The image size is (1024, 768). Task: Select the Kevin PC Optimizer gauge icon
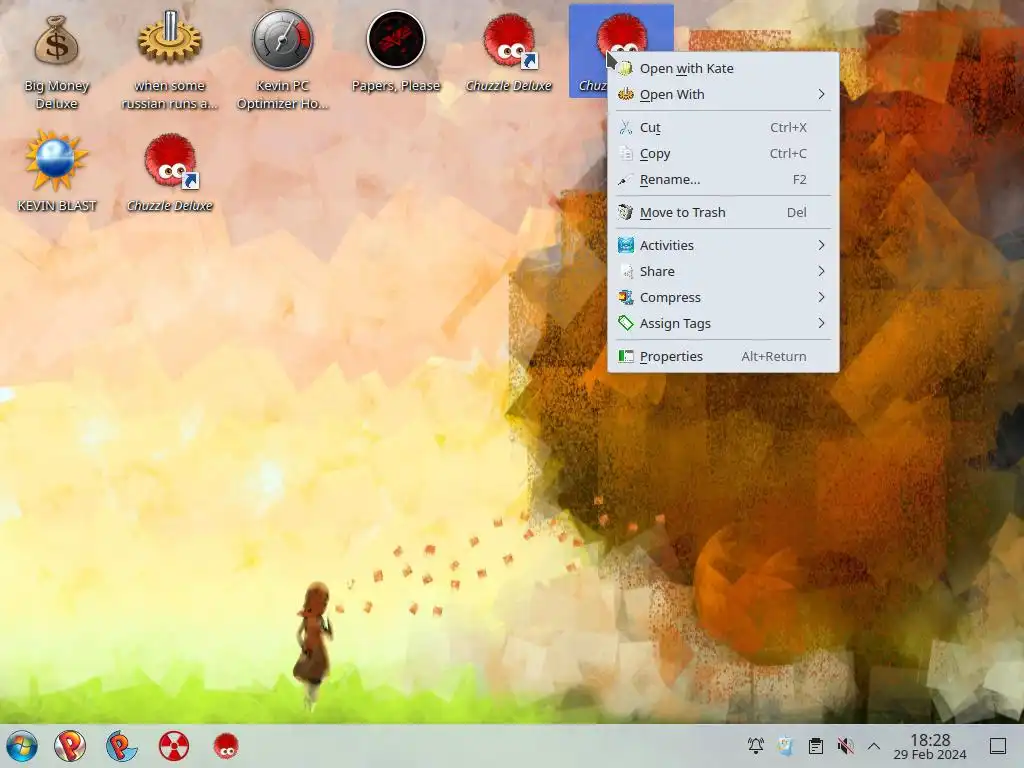[x=283, y=40]
